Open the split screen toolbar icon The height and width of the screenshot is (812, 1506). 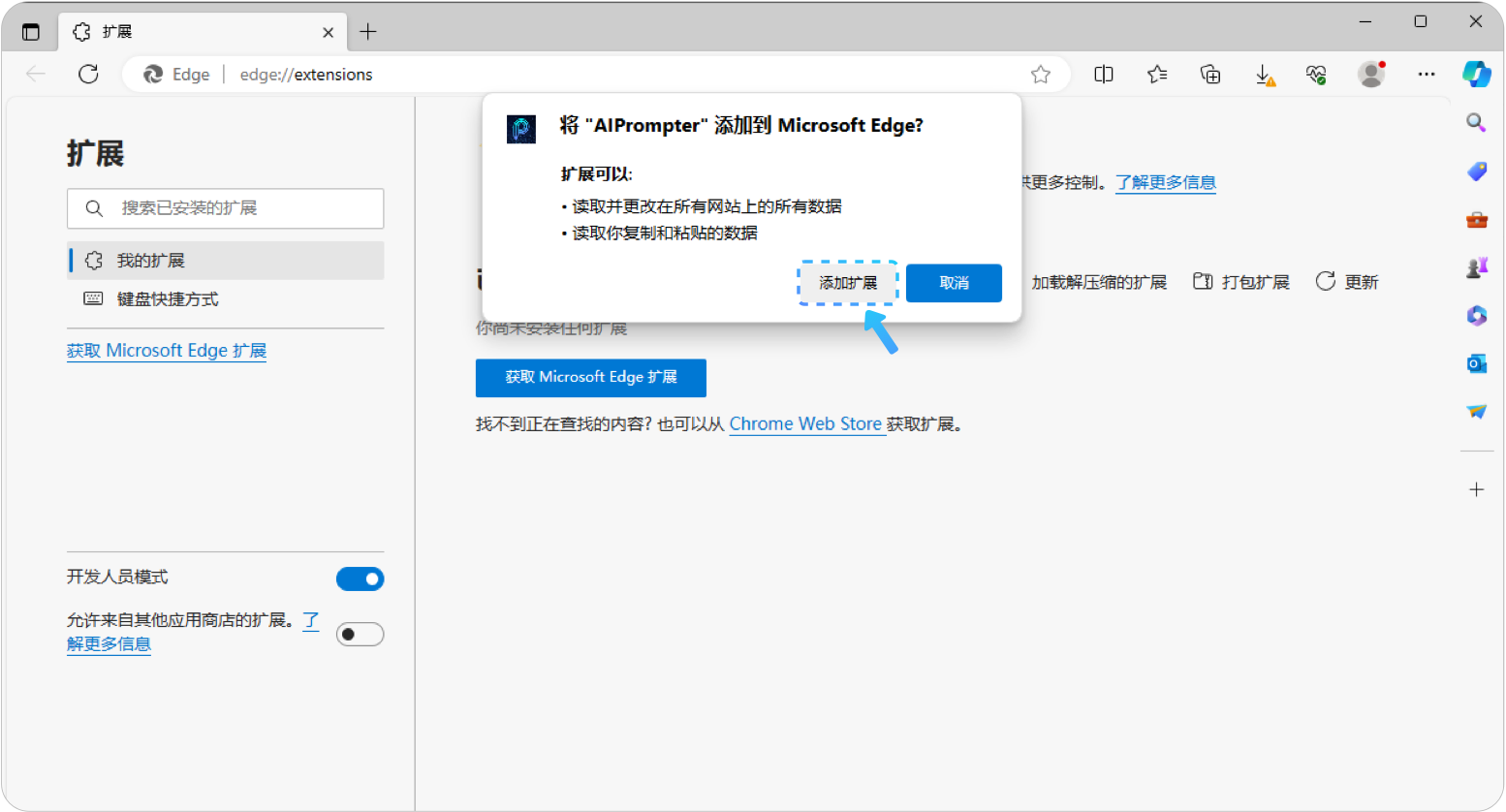pos(1103,74)
